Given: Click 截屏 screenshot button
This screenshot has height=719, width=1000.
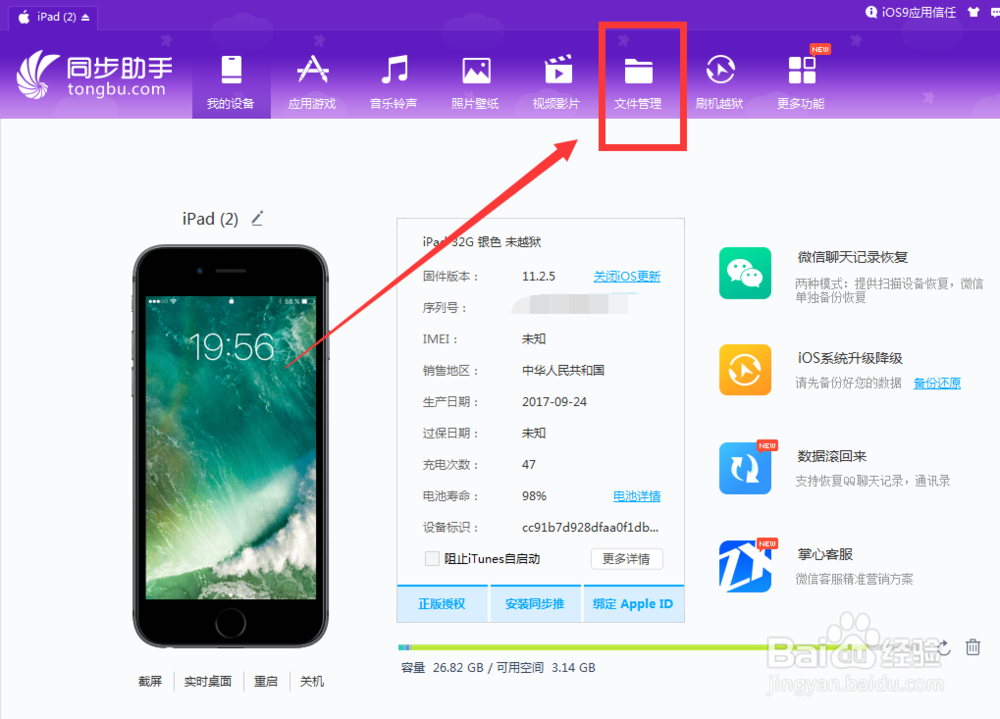Looking at the screenshot, I should [151, 681].
